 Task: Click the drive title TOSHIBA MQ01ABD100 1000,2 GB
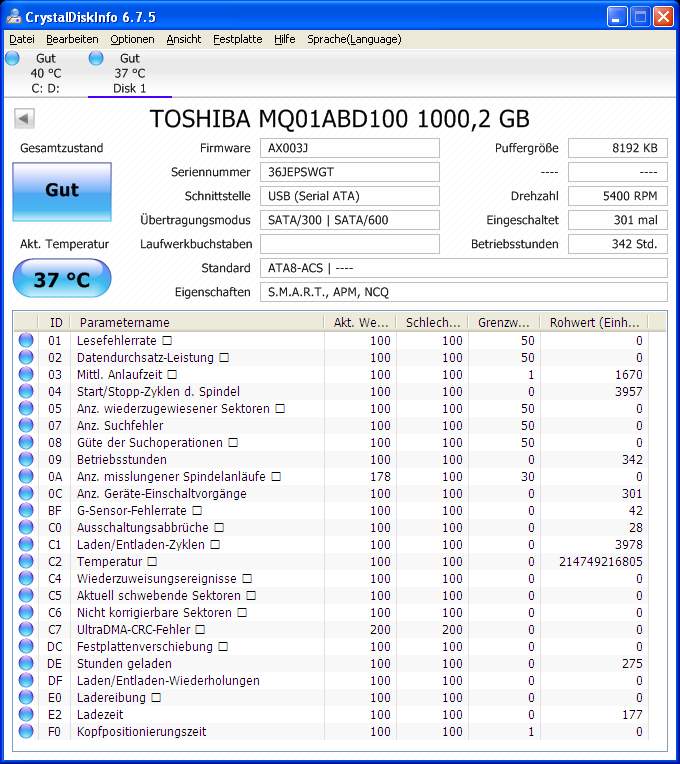[x=340, y=118]
